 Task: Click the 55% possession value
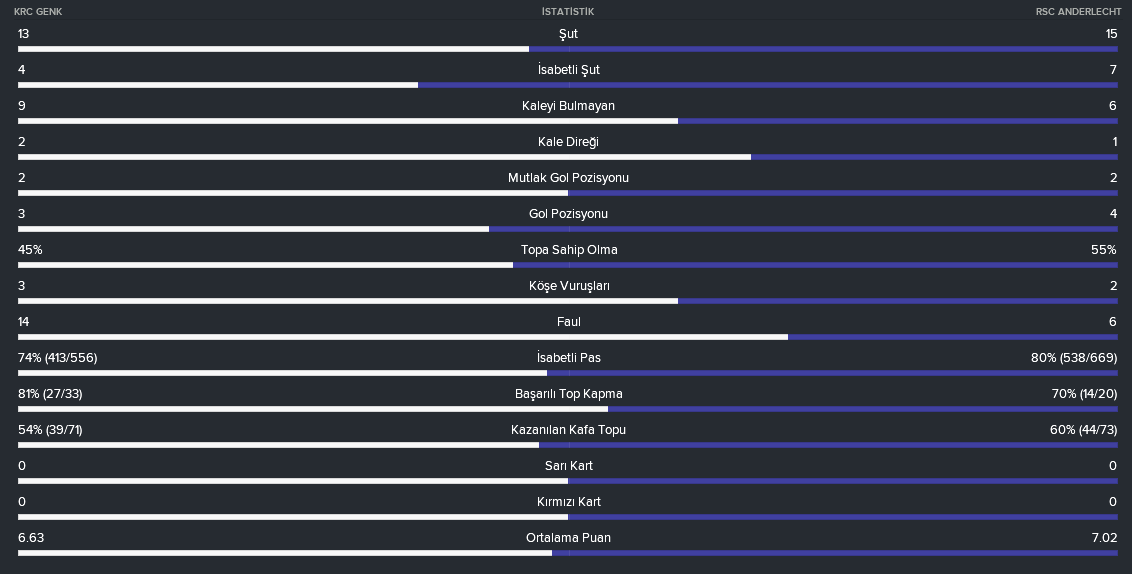pyautogui.click(x=1104, y=250)
